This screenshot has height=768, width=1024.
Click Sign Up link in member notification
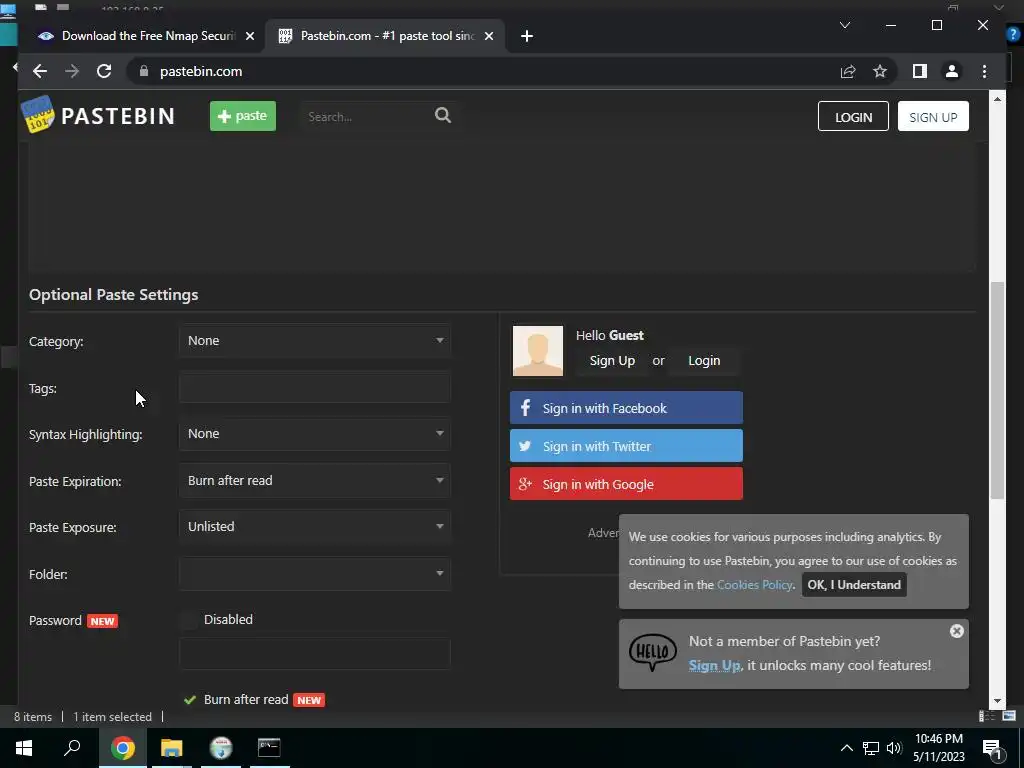[x=714, y=665]
